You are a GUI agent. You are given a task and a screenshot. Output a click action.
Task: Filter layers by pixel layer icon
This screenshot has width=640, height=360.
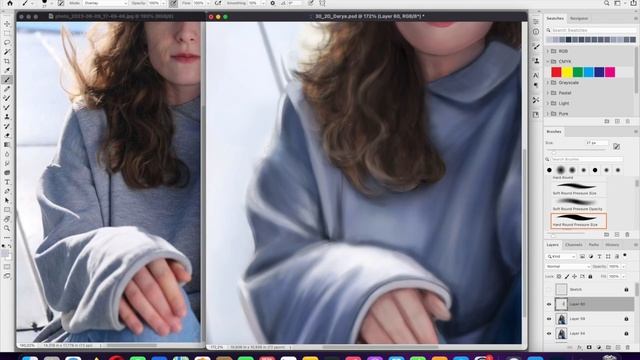point(582,256)
